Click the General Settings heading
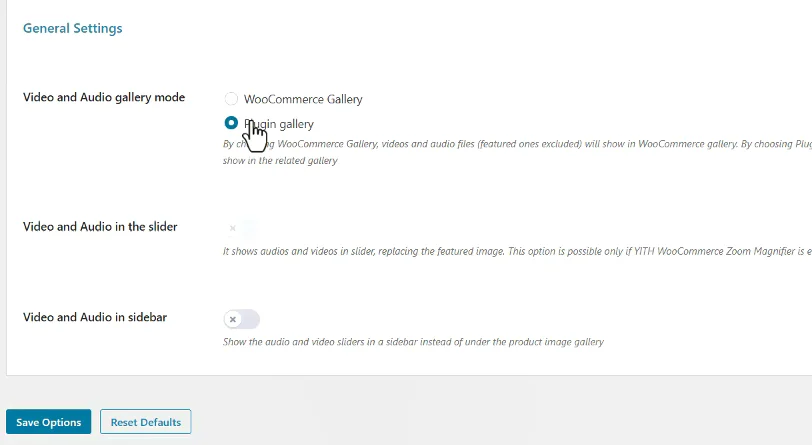 tap(72, 28)
